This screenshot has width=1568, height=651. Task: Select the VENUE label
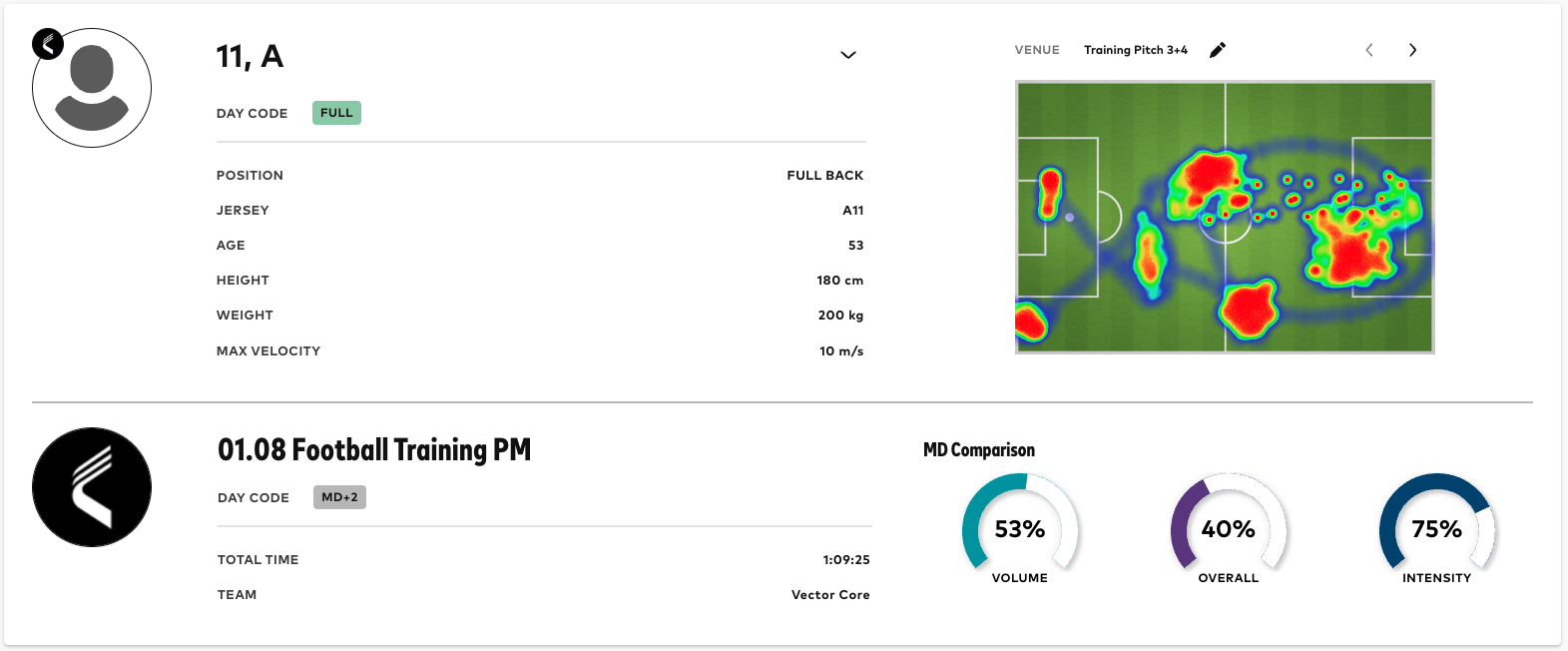[1036, 50]
